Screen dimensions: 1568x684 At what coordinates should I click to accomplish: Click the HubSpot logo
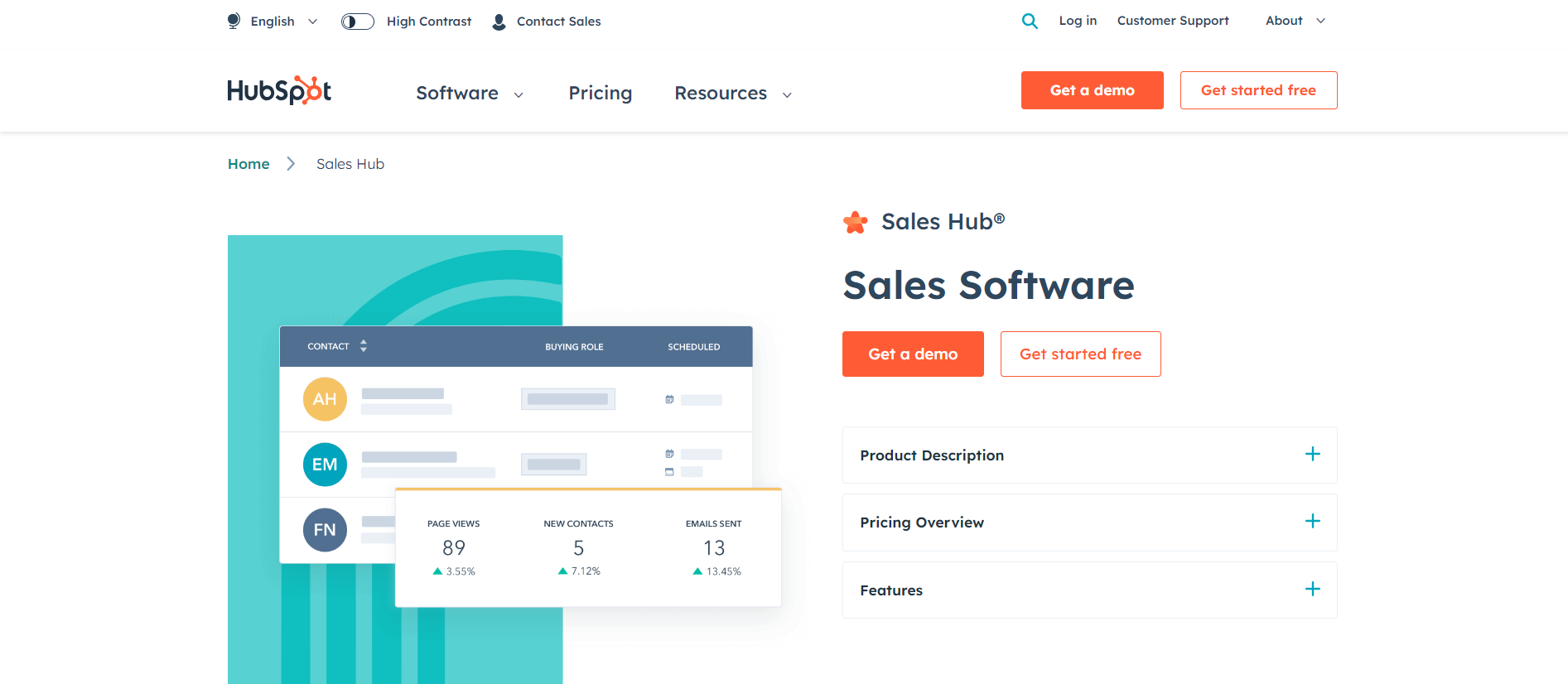[279, 90]
